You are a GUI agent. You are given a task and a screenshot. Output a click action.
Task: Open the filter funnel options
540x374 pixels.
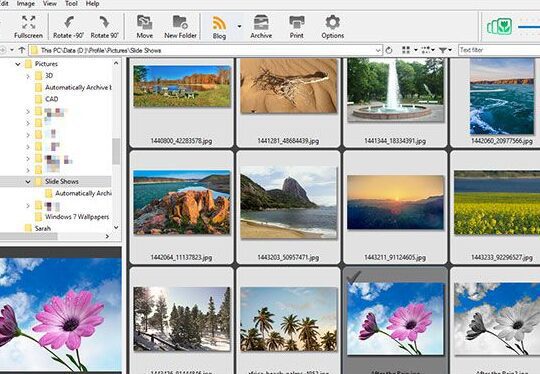point(445,50)
